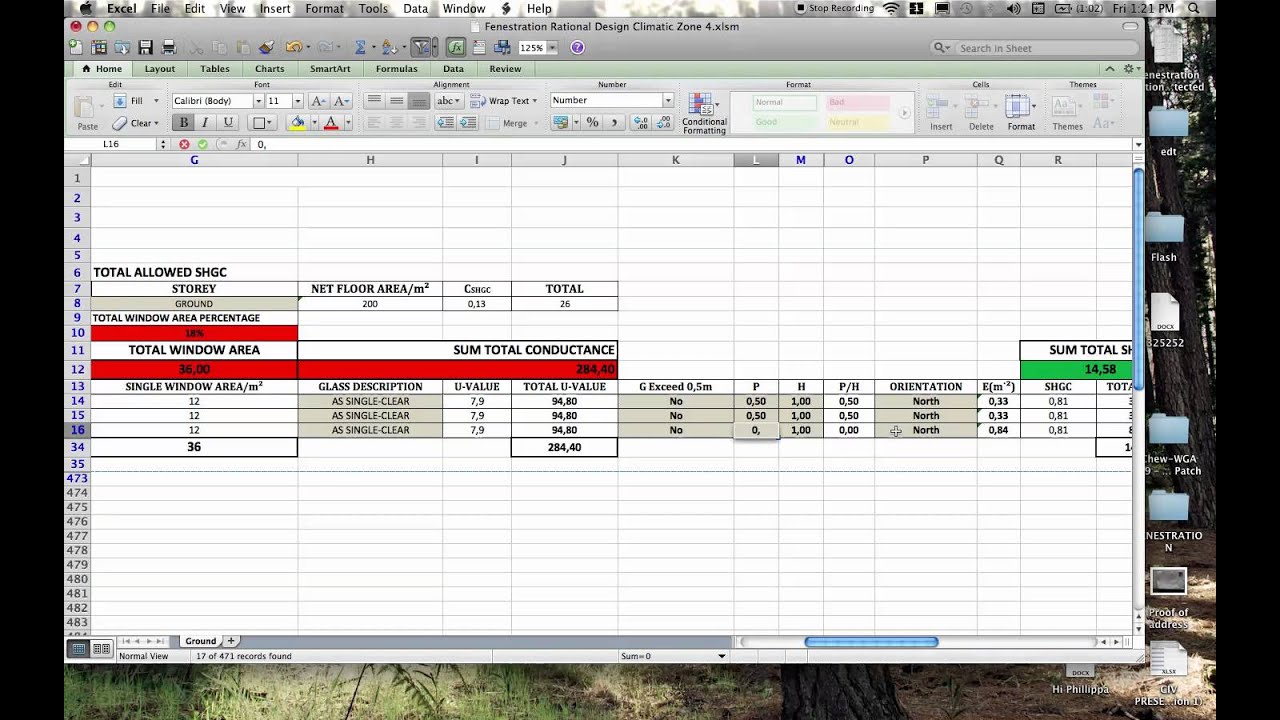
Task: Switch to the Tables ribbon tab
Action: point(214,69)
